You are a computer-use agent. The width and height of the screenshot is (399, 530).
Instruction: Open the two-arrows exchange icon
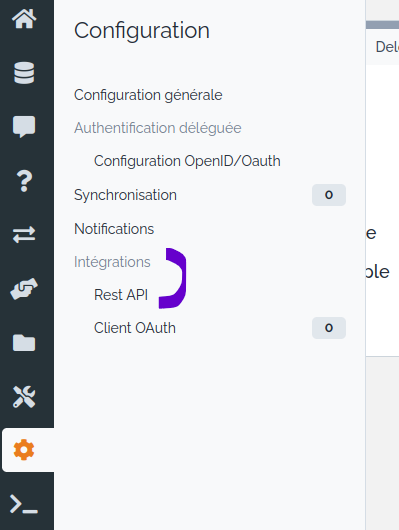[x=24, y=235]
